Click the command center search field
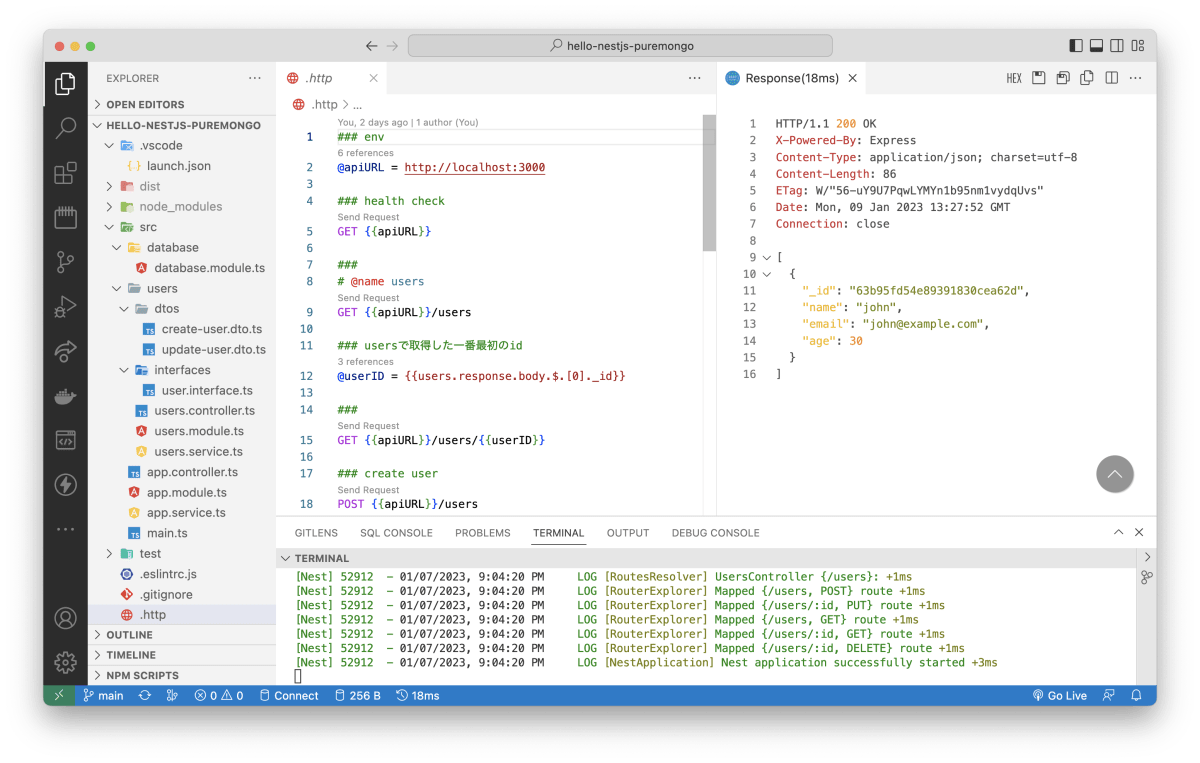The width and height of the screenshot is (1200, 763). [620, 46]
